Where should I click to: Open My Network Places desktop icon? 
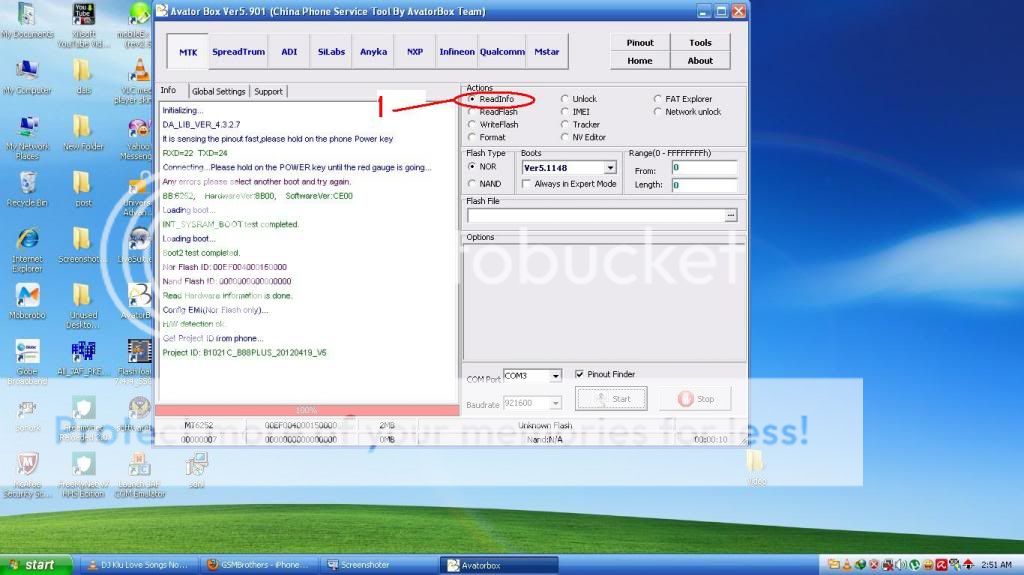(27, 138)
